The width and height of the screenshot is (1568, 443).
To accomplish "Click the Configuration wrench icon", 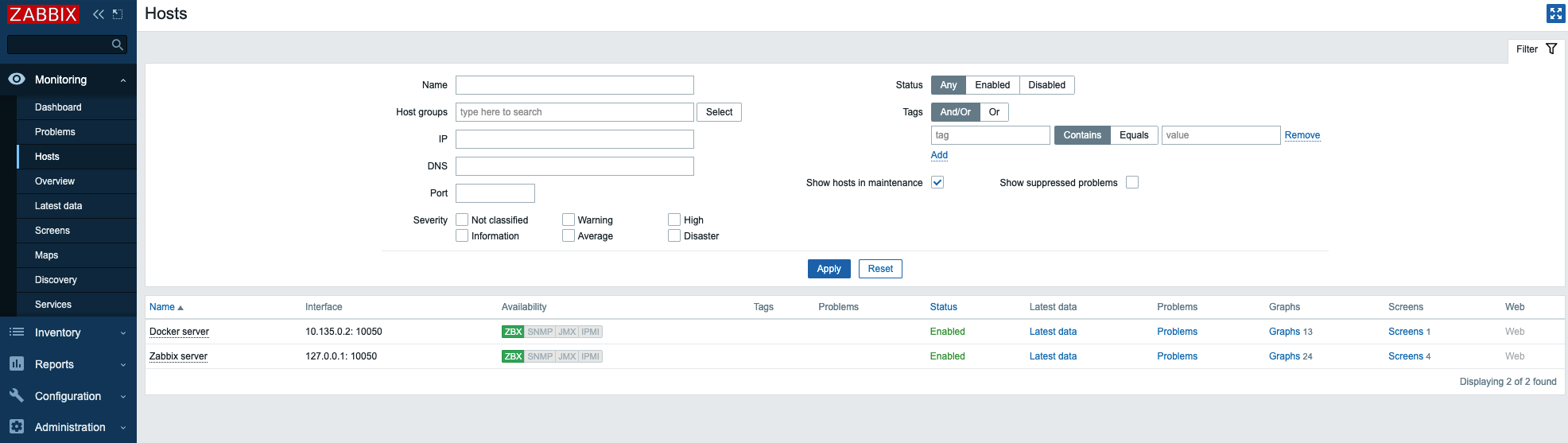I will coord(17,395).
